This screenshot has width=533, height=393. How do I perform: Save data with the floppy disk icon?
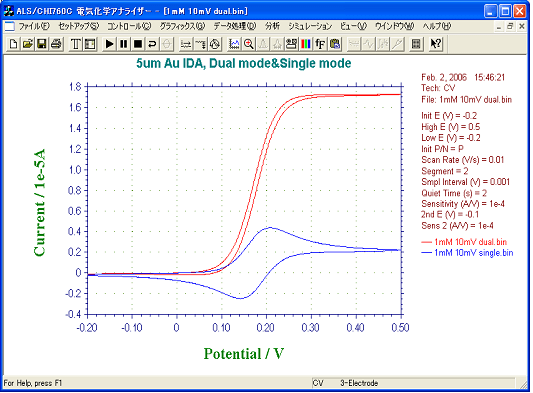coord(42,44)
